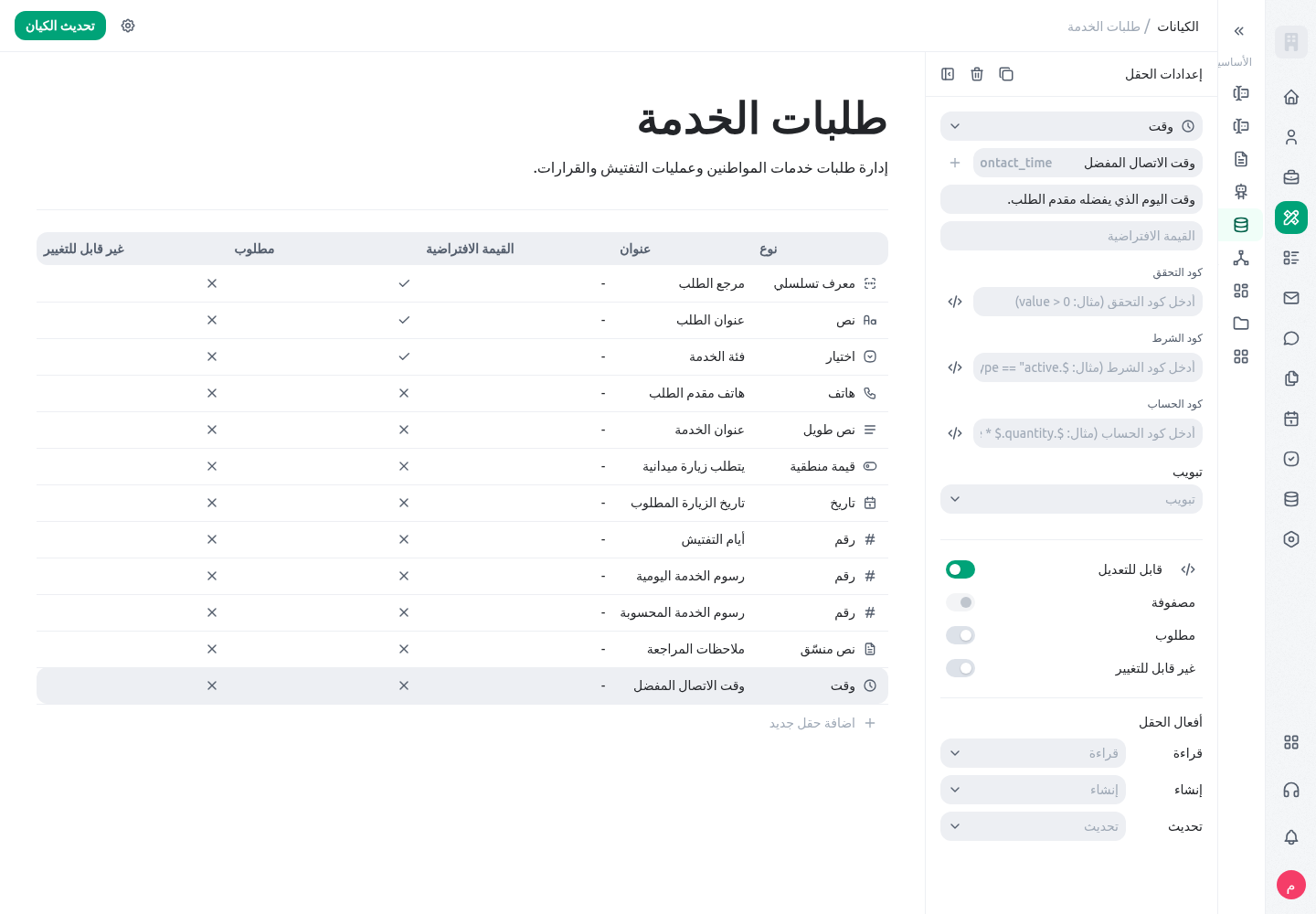This screenshot has width=1316, height=914.
Task: Open the تبويب dropdown
Action: point(1071,499)
